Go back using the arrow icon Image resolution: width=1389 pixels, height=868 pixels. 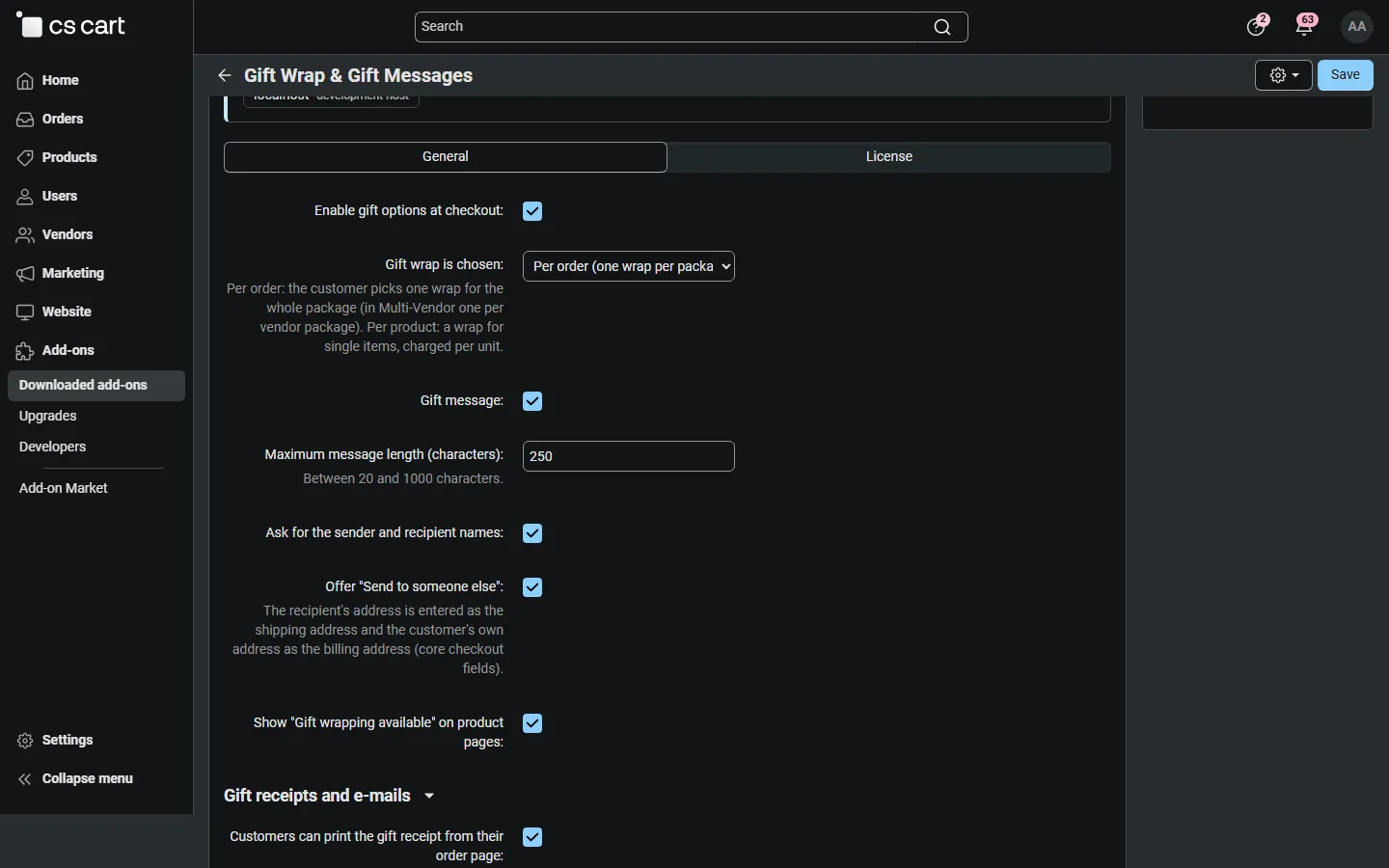point(225,75)
